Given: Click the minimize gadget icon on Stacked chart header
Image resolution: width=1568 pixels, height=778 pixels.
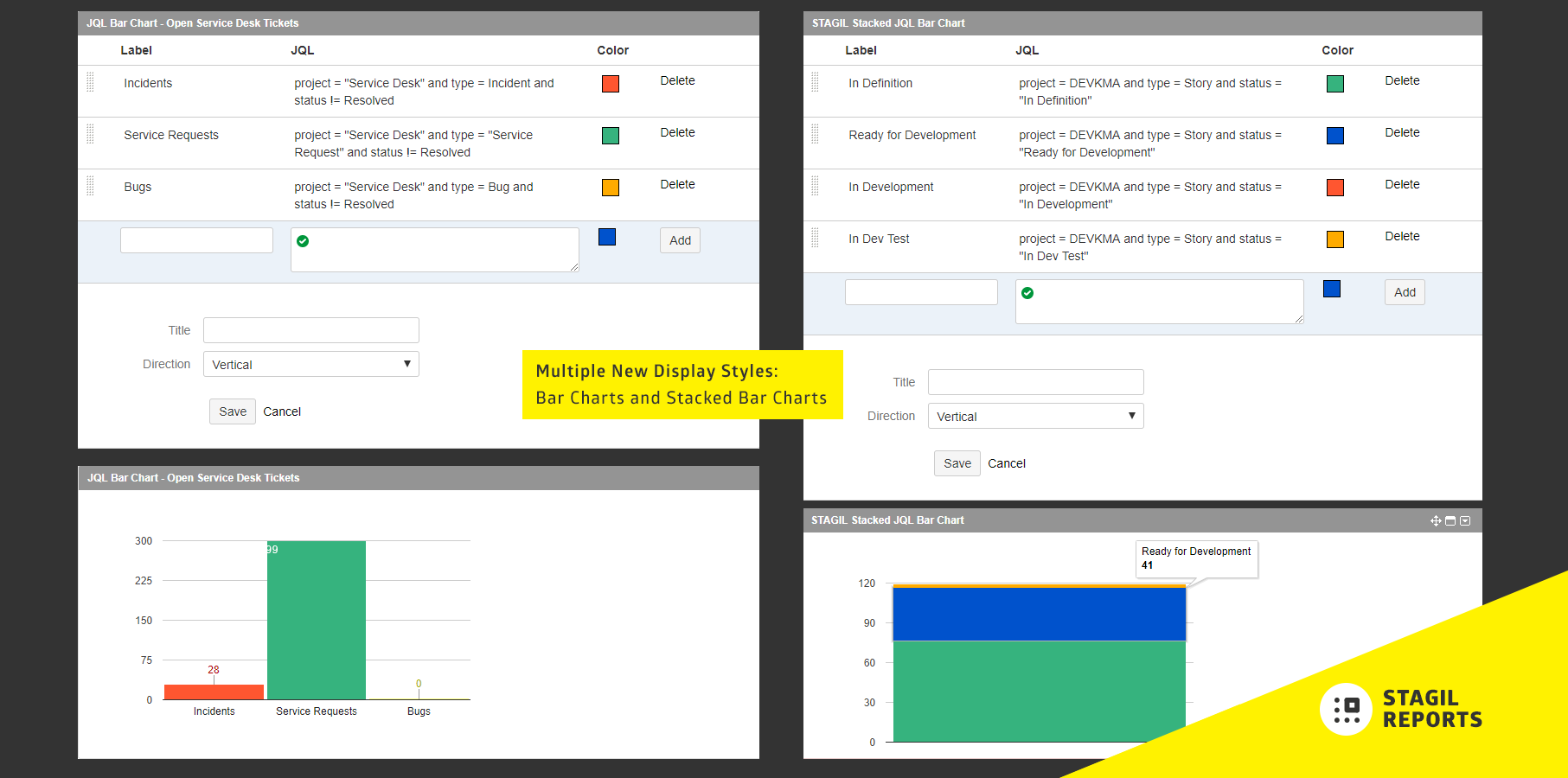Looking at the screenshot, I should pyautogui.click(x=1450, y=520).
